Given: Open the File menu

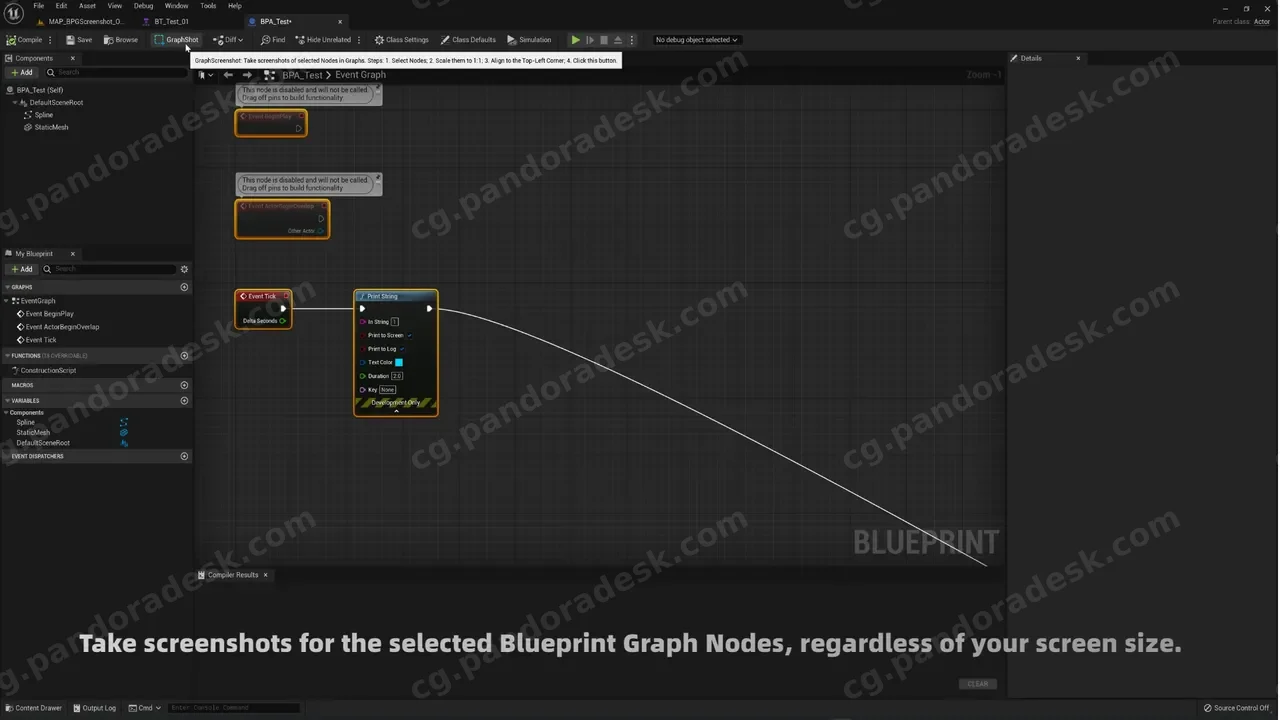Looking at the screenshot, I should [x=38, y=6].
